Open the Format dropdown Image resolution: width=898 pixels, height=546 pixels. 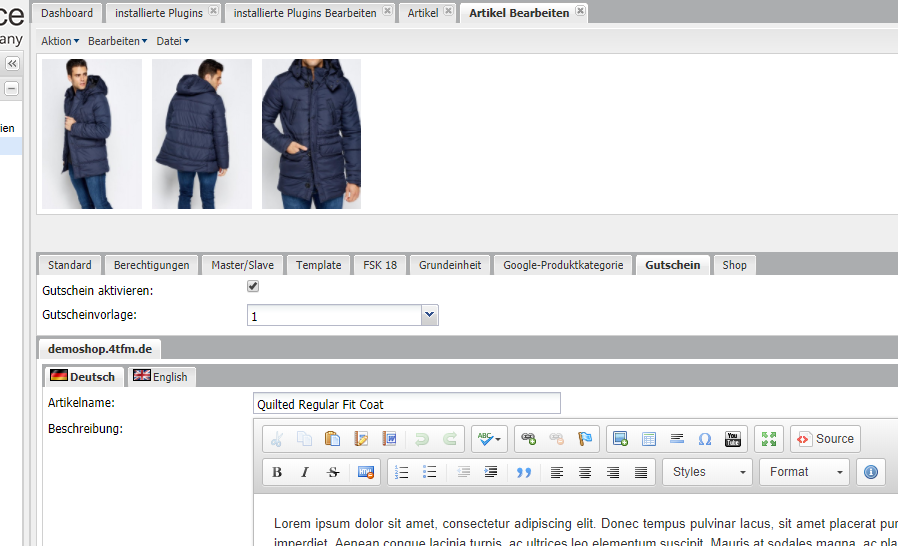point(803,472)
